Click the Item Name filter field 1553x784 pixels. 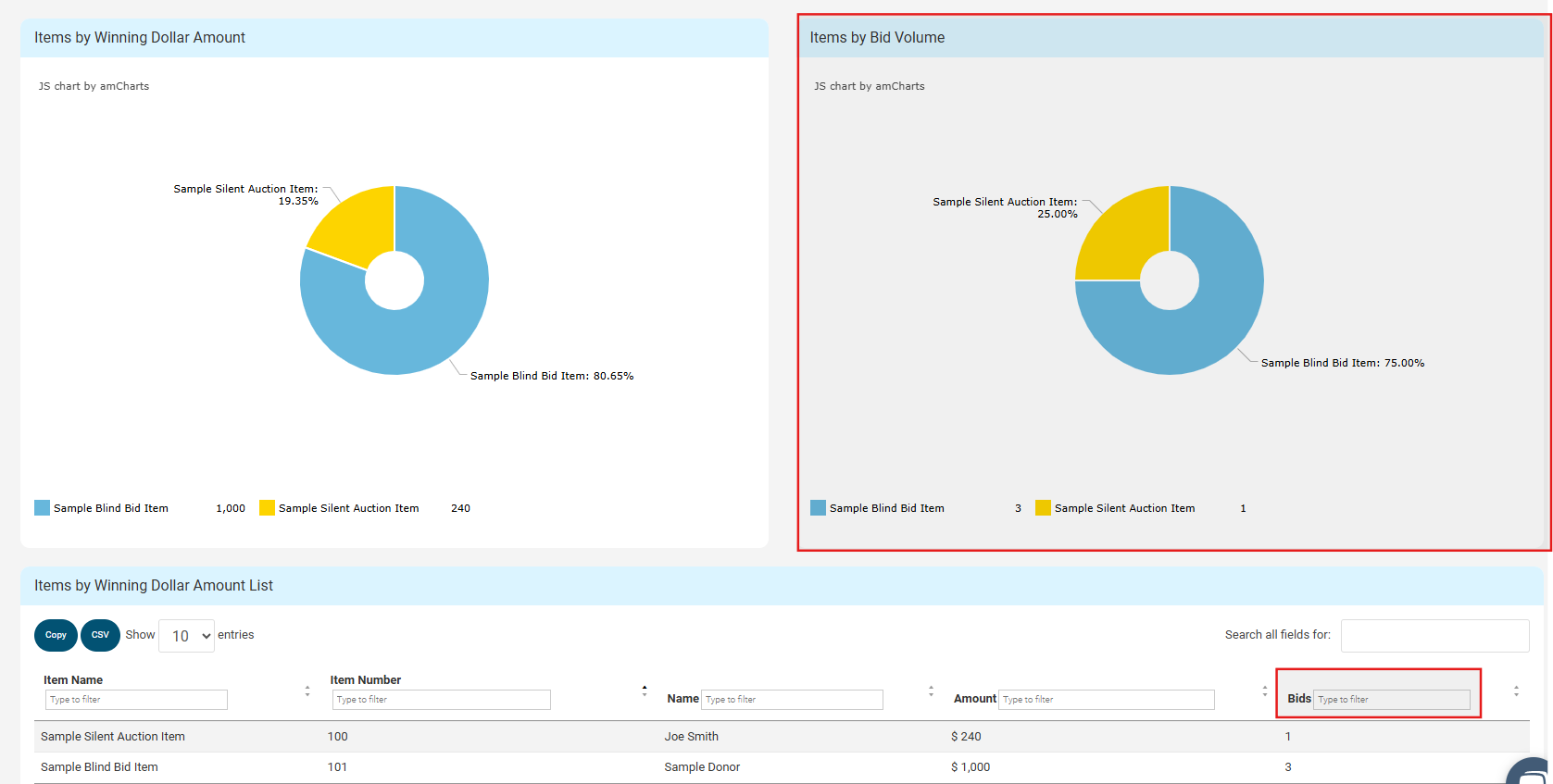pyautogui.click(x=136, y=700)
